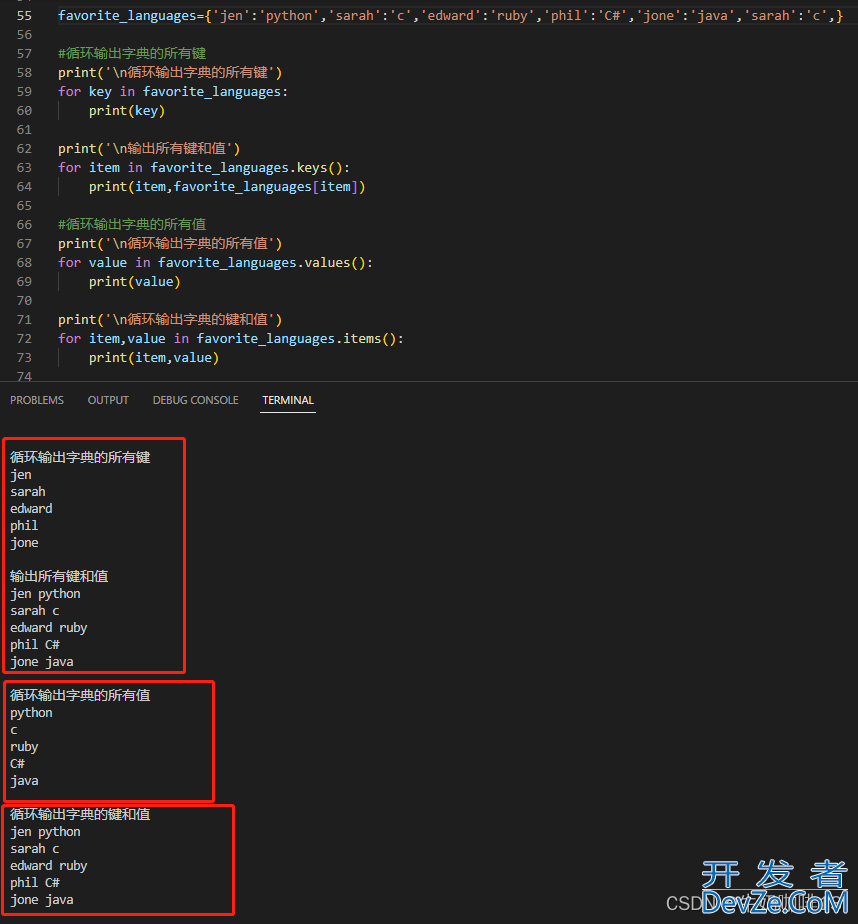
Task: Click code 'for key in favorite_languages:'
Action: pos(173,91)
